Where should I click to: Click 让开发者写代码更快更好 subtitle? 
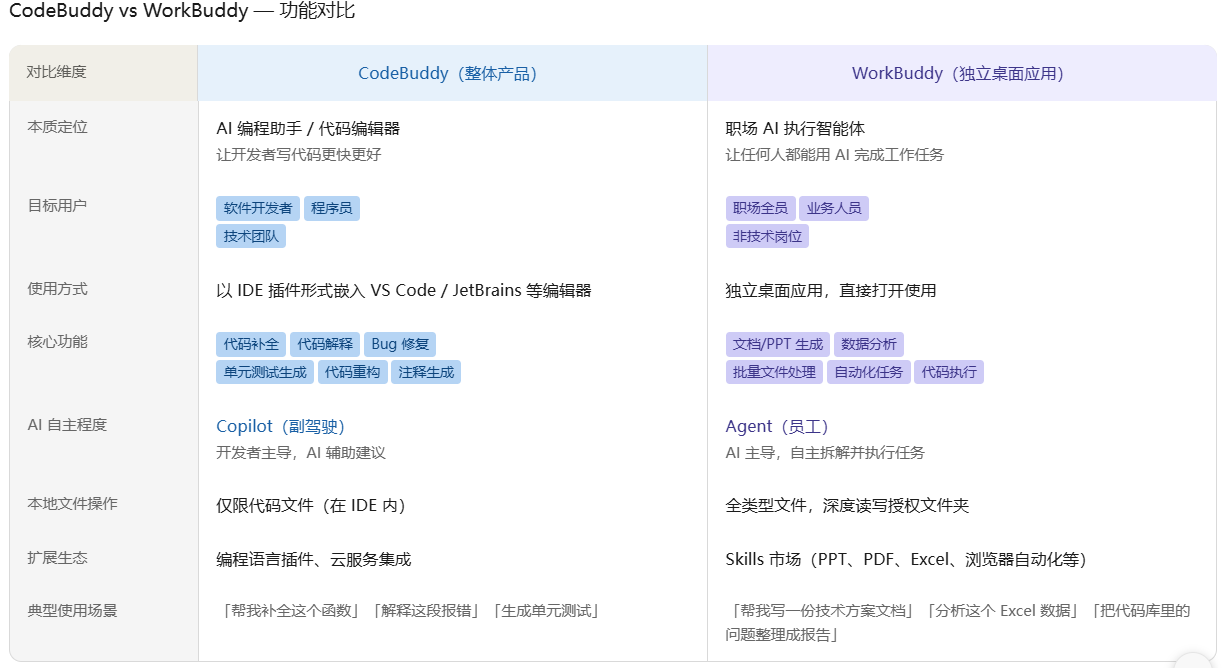pos(299,155)
